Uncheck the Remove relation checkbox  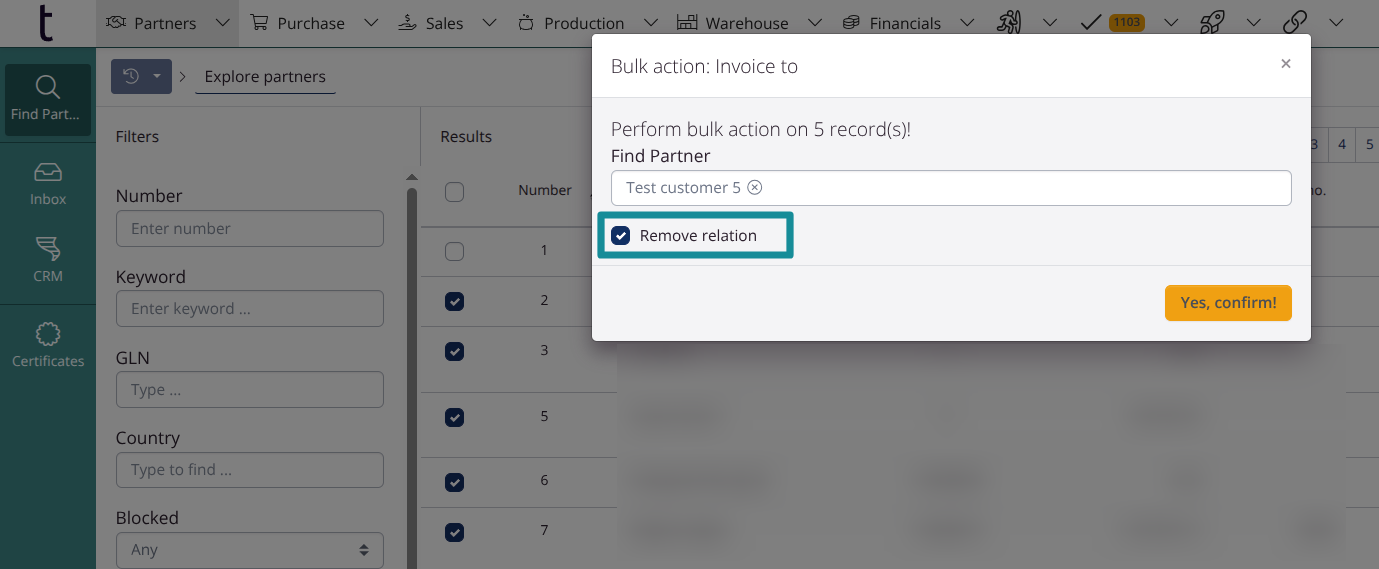coord(621,236)
